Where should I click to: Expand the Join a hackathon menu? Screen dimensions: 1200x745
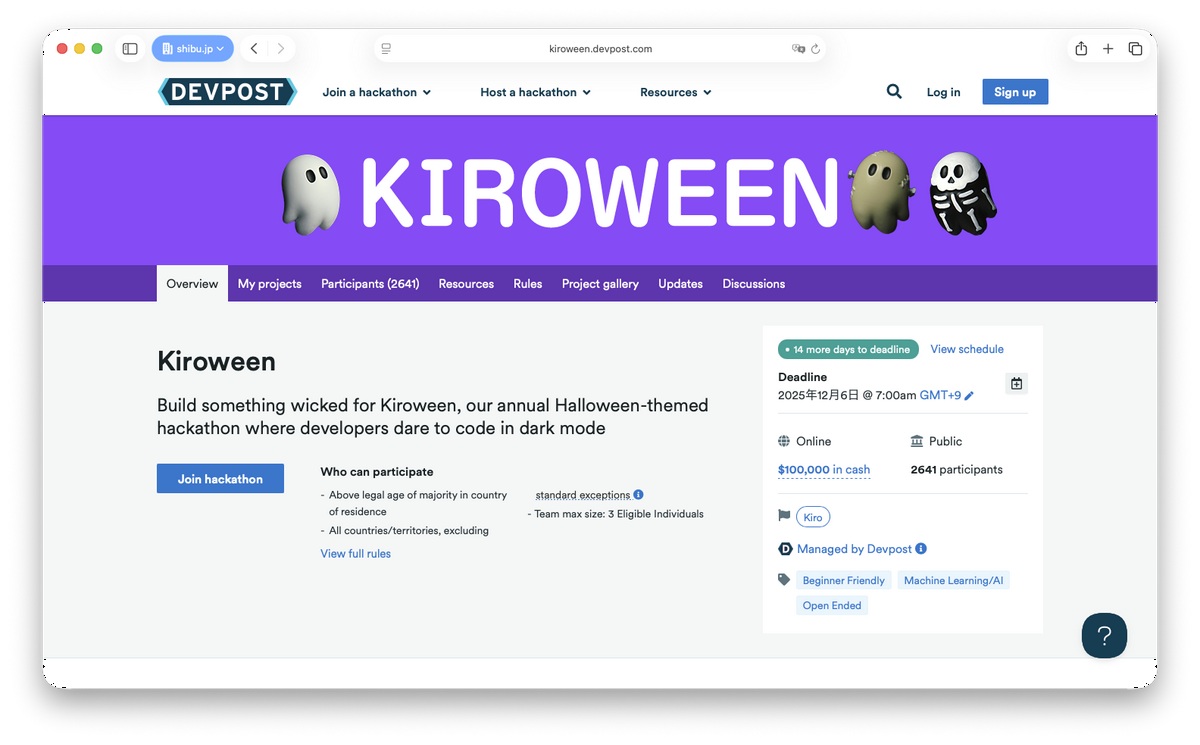376,92
